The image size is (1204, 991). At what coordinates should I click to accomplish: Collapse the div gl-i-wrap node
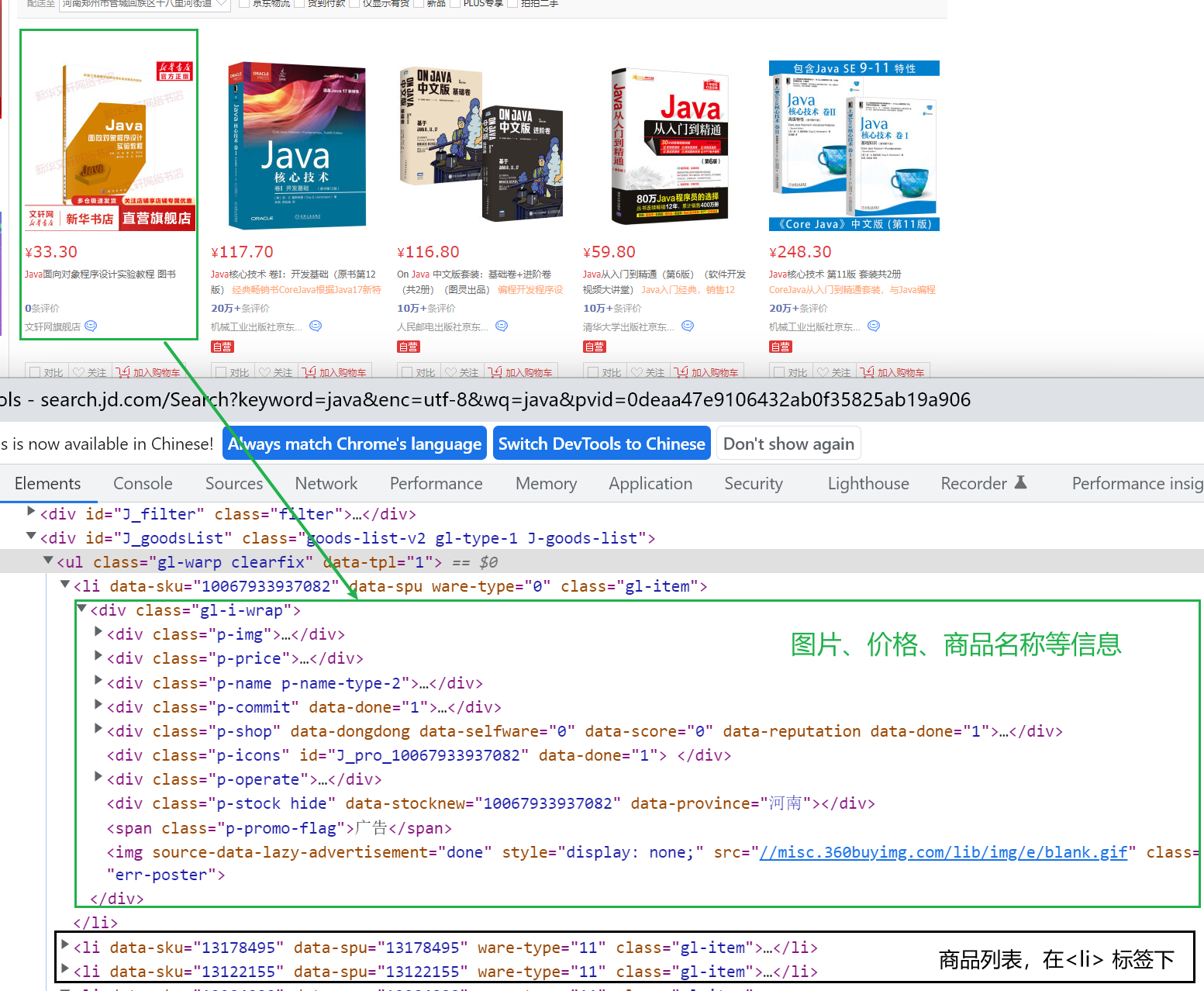coord(81,607)
